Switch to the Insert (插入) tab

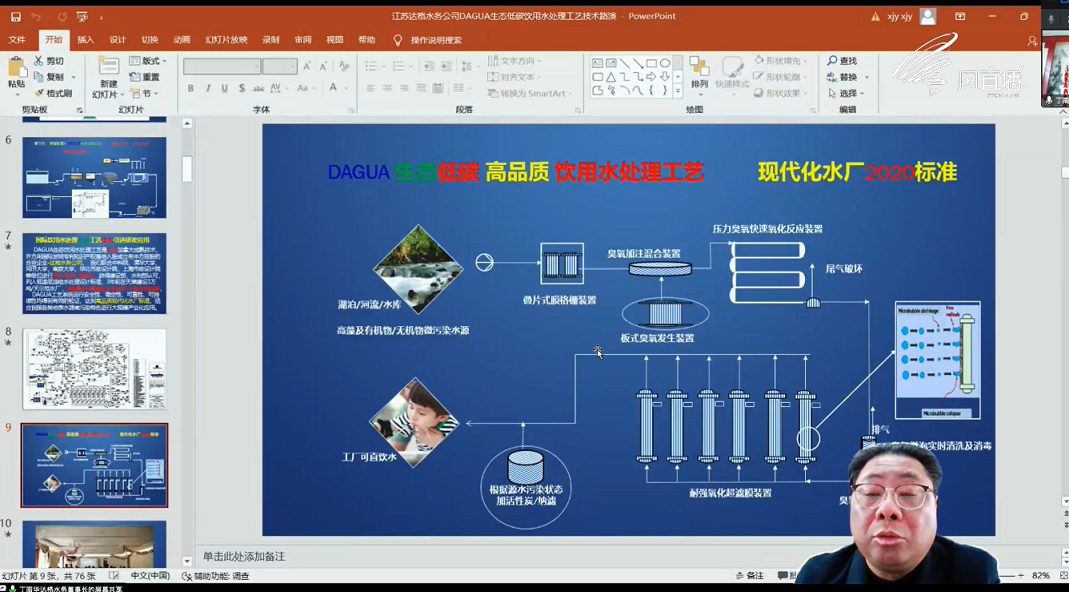pos(86,40)
